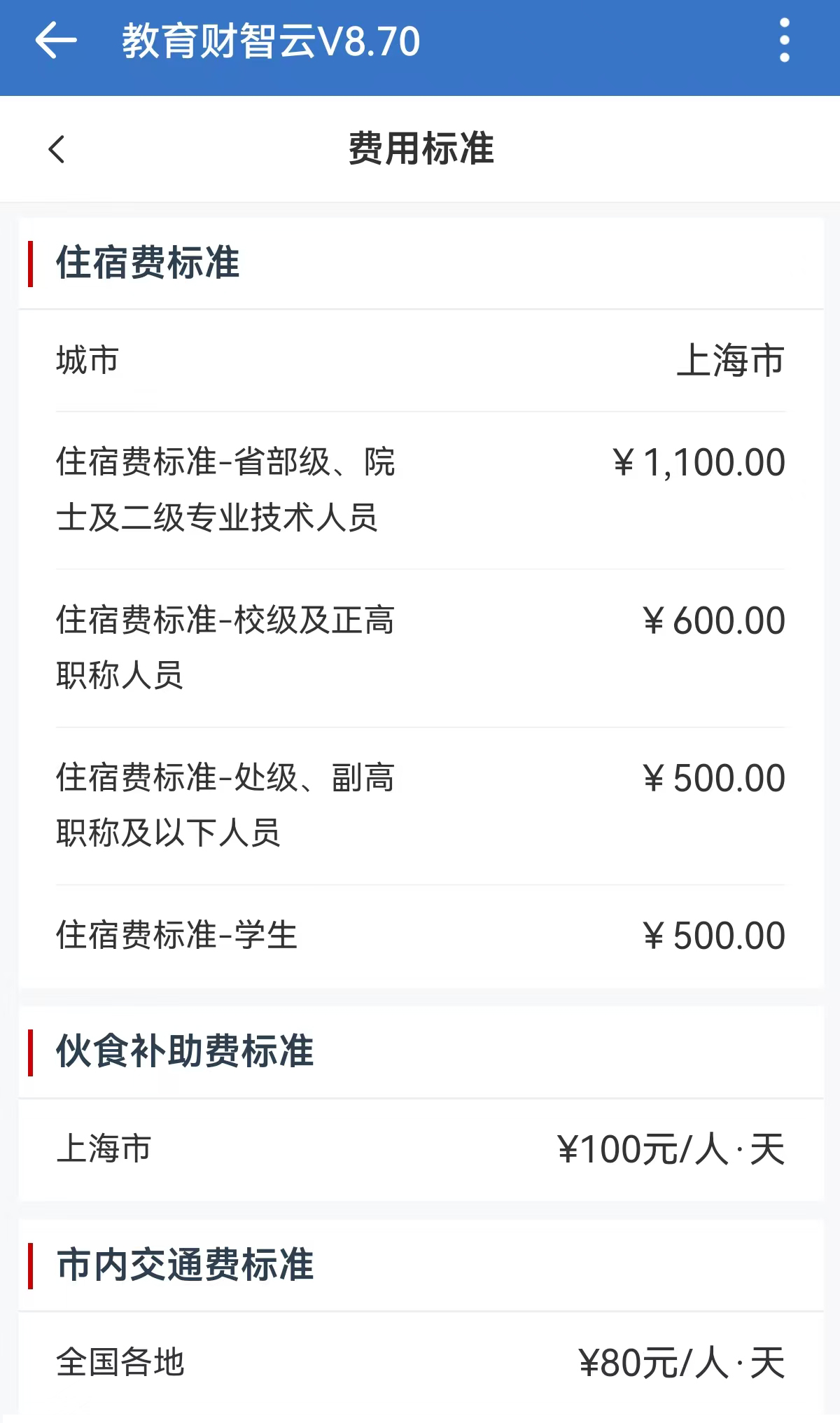Tap the student lodging ¥500.00 amount
840x1423 pixels.
click(714, 936)
